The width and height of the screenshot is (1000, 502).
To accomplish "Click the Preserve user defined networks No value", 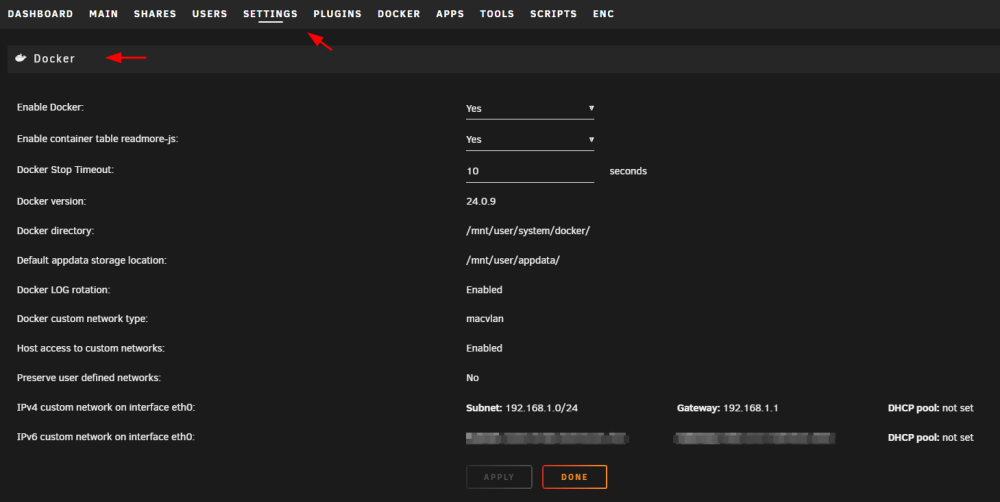I will 473,378.
